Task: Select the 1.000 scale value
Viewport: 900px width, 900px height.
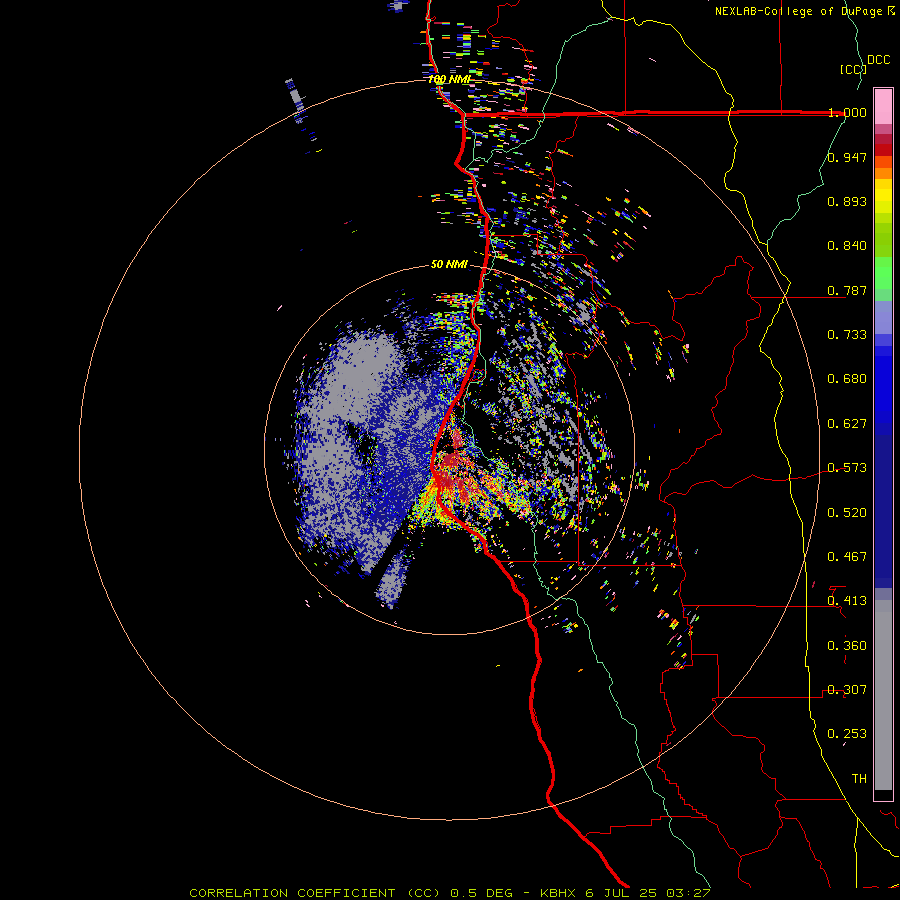Action: (x=847, y=112)
